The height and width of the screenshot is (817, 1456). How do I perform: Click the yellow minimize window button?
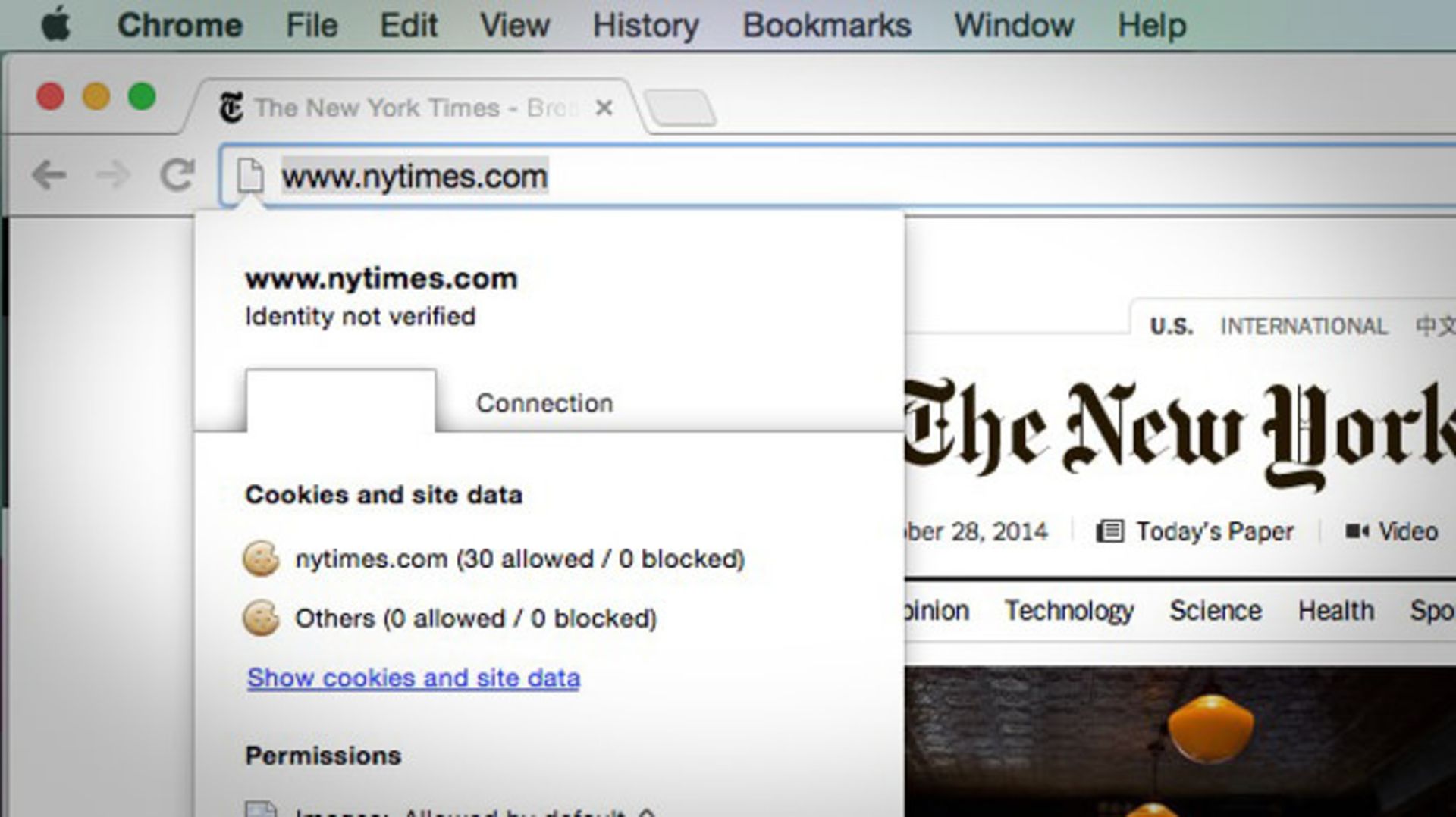point(96,97)
